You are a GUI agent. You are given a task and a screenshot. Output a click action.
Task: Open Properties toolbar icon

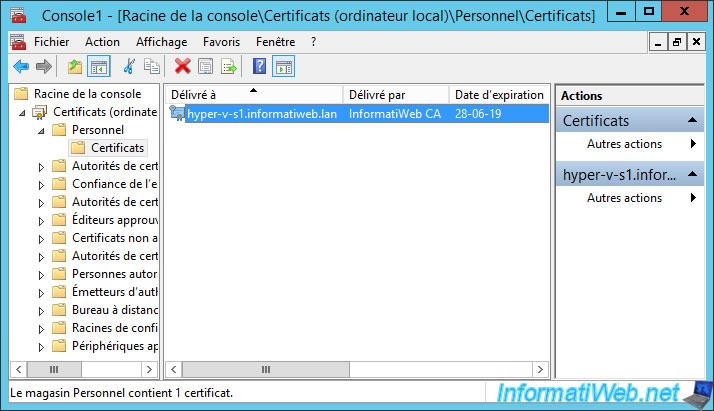click(205, 66)
